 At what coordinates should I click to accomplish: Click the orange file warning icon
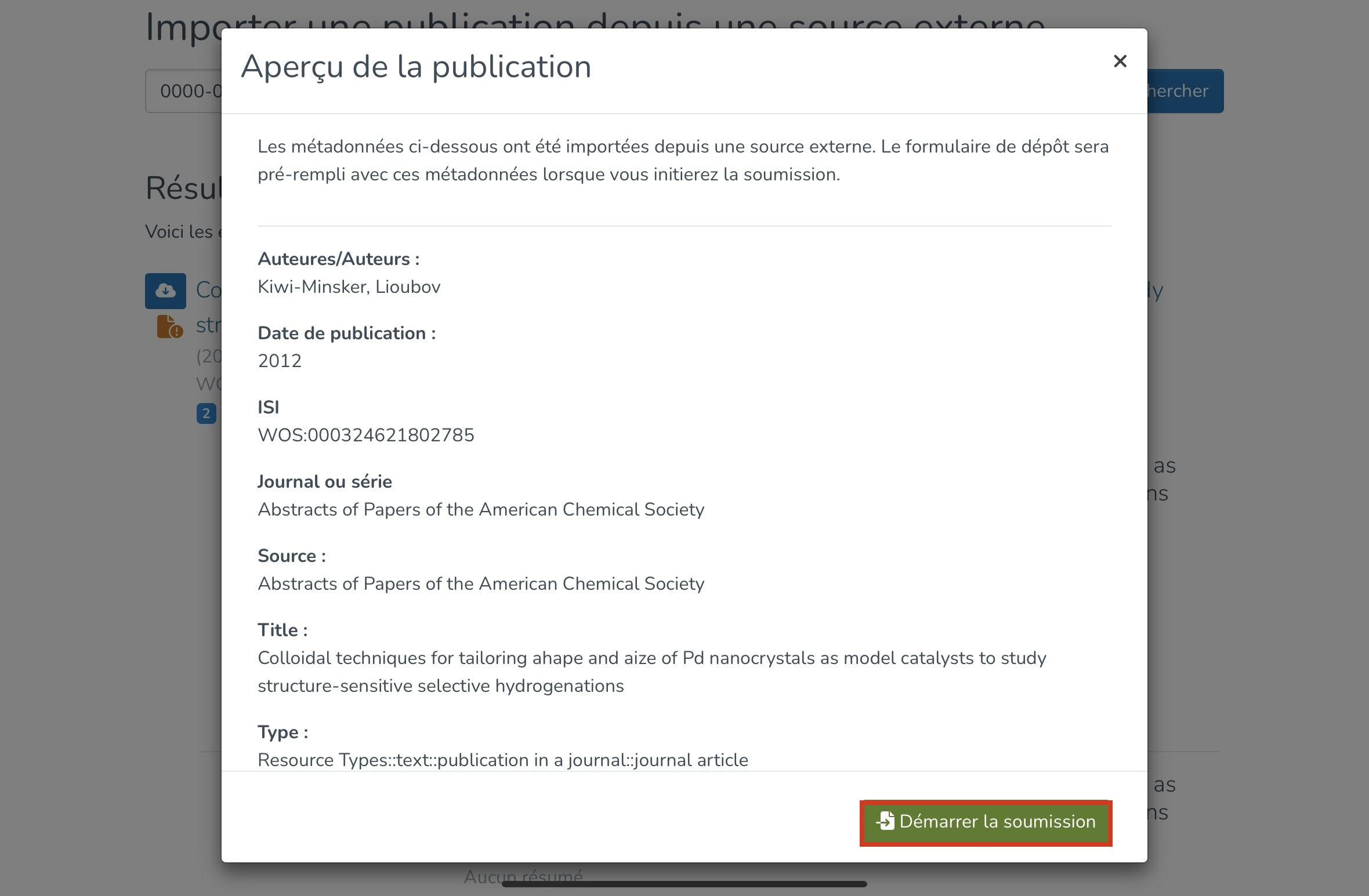pyautogui.click(x=169, y=327)
